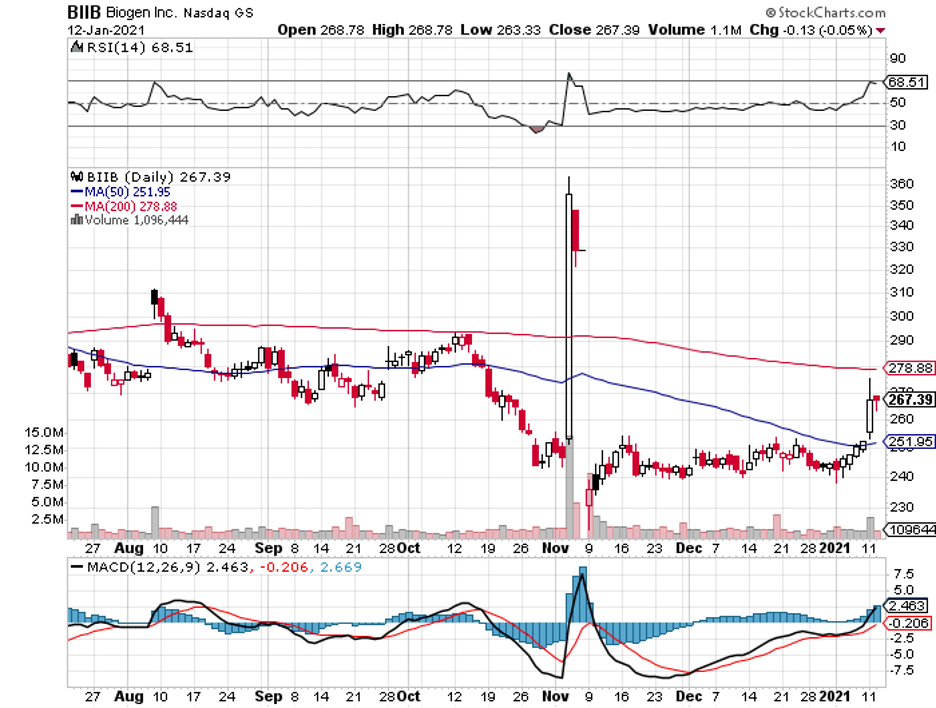The width and height of the screenshot is (936, 708).
Task: Click the 300 price axis label
Action: 901,316
